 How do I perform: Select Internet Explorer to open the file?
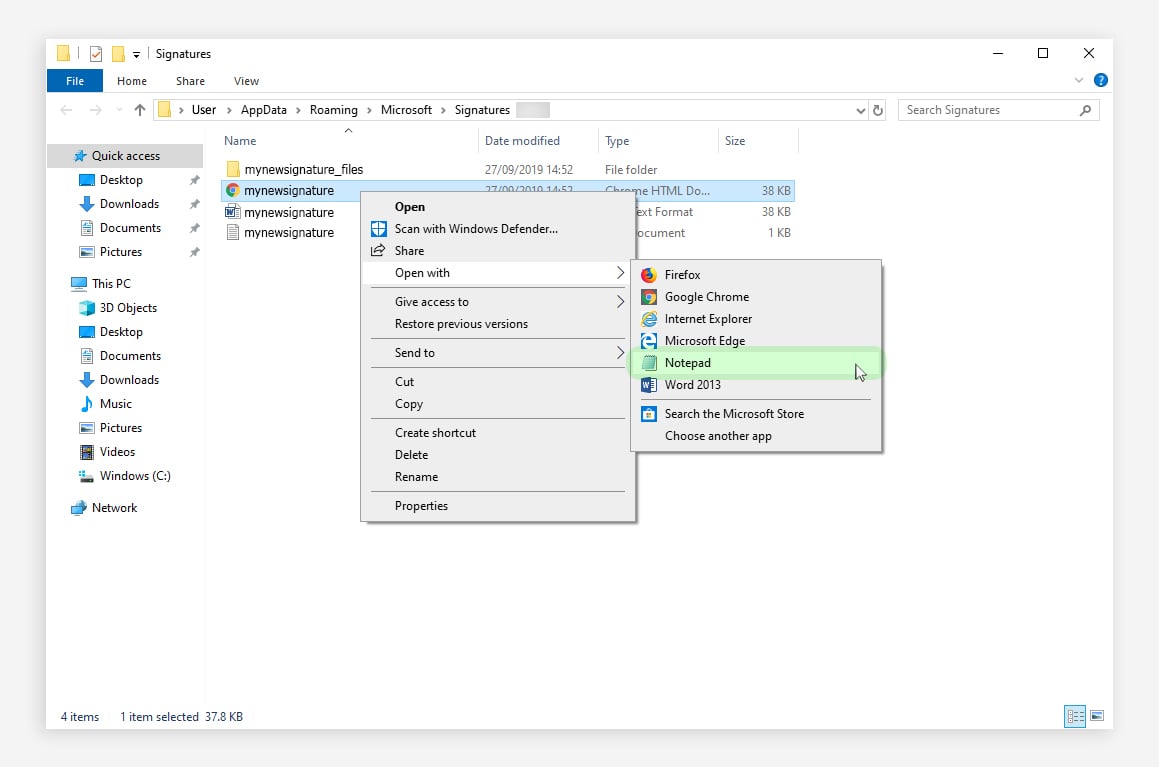pyautogui.click(x=755, y=319)
